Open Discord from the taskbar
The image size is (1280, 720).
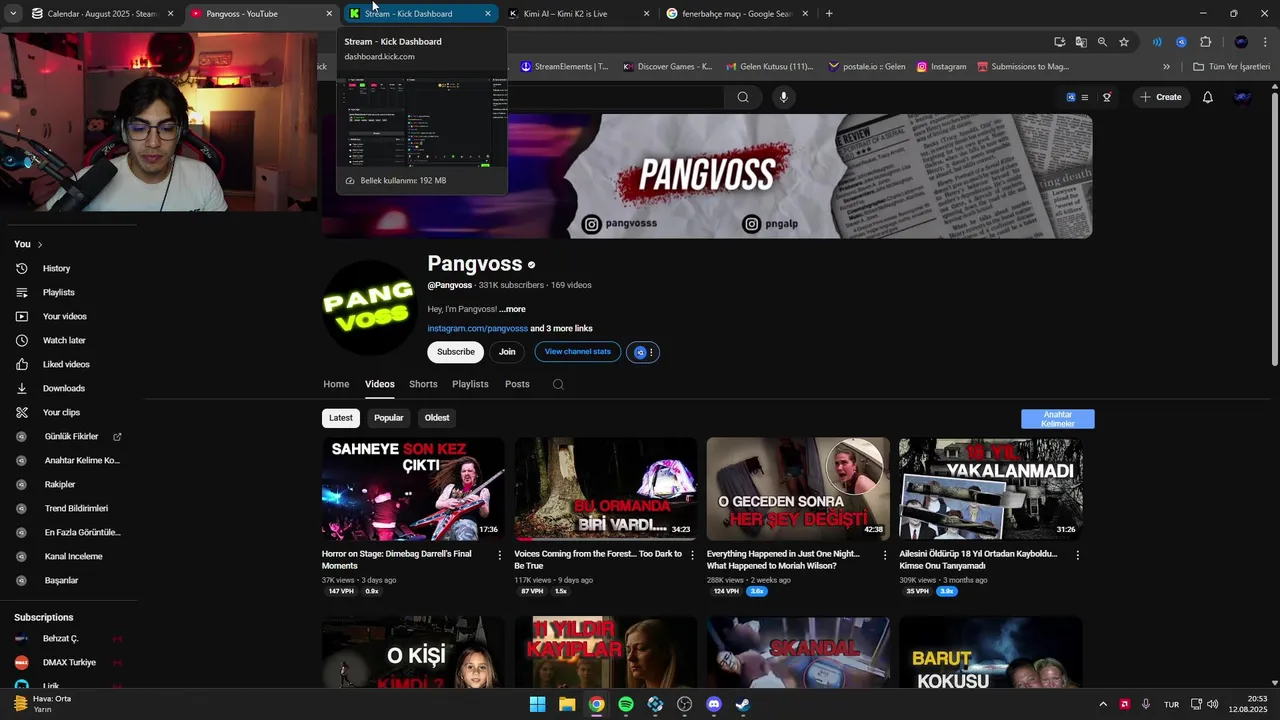(x=713, y=704)
